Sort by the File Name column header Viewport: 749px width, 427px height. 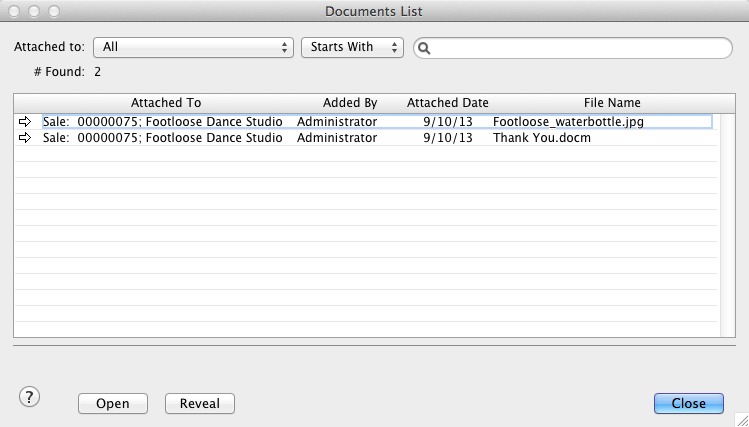coord(612,103)
